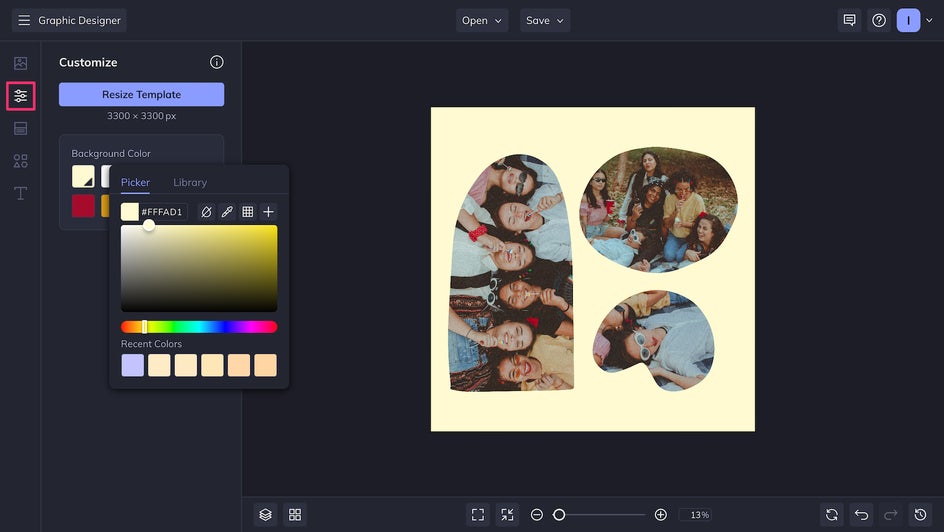This screenshot has height=532, width=944.
Task: Expand the account chevron beside avatar
Action: (x=929, y=20)
